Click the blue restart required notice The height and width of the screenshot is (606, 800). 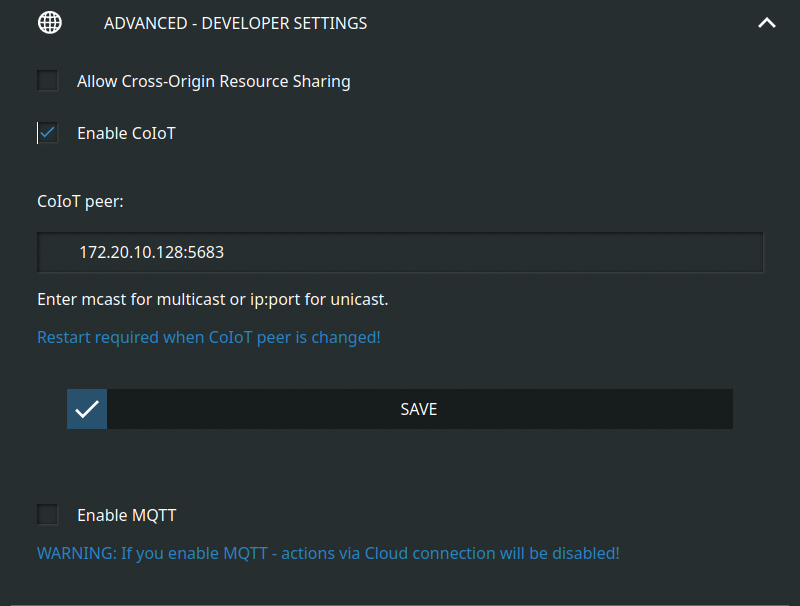coord(208,337)
